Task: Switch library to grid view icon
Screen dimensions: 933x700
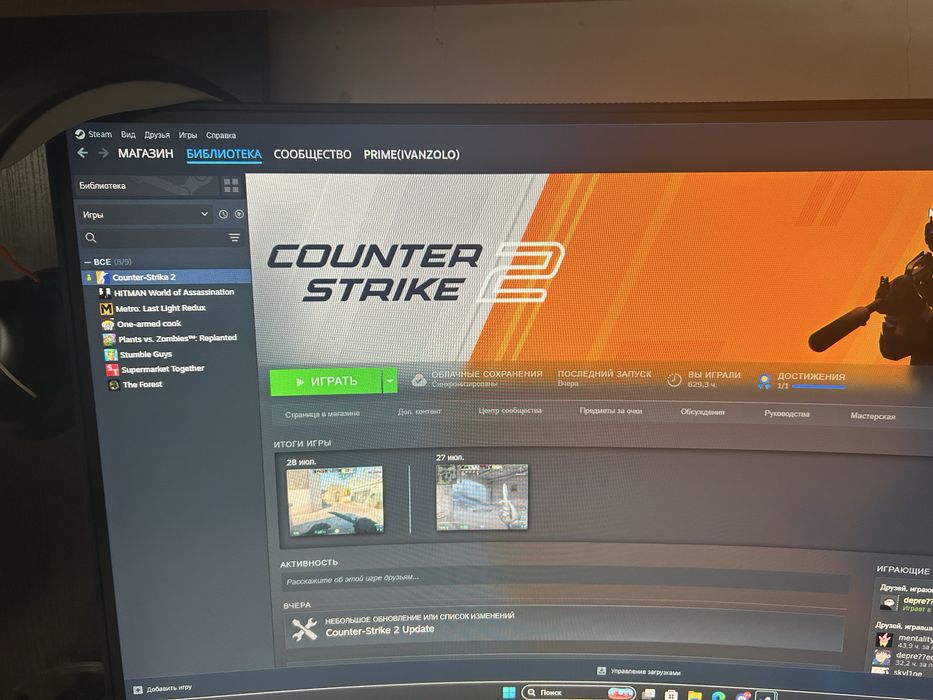Action: point(231,186)
